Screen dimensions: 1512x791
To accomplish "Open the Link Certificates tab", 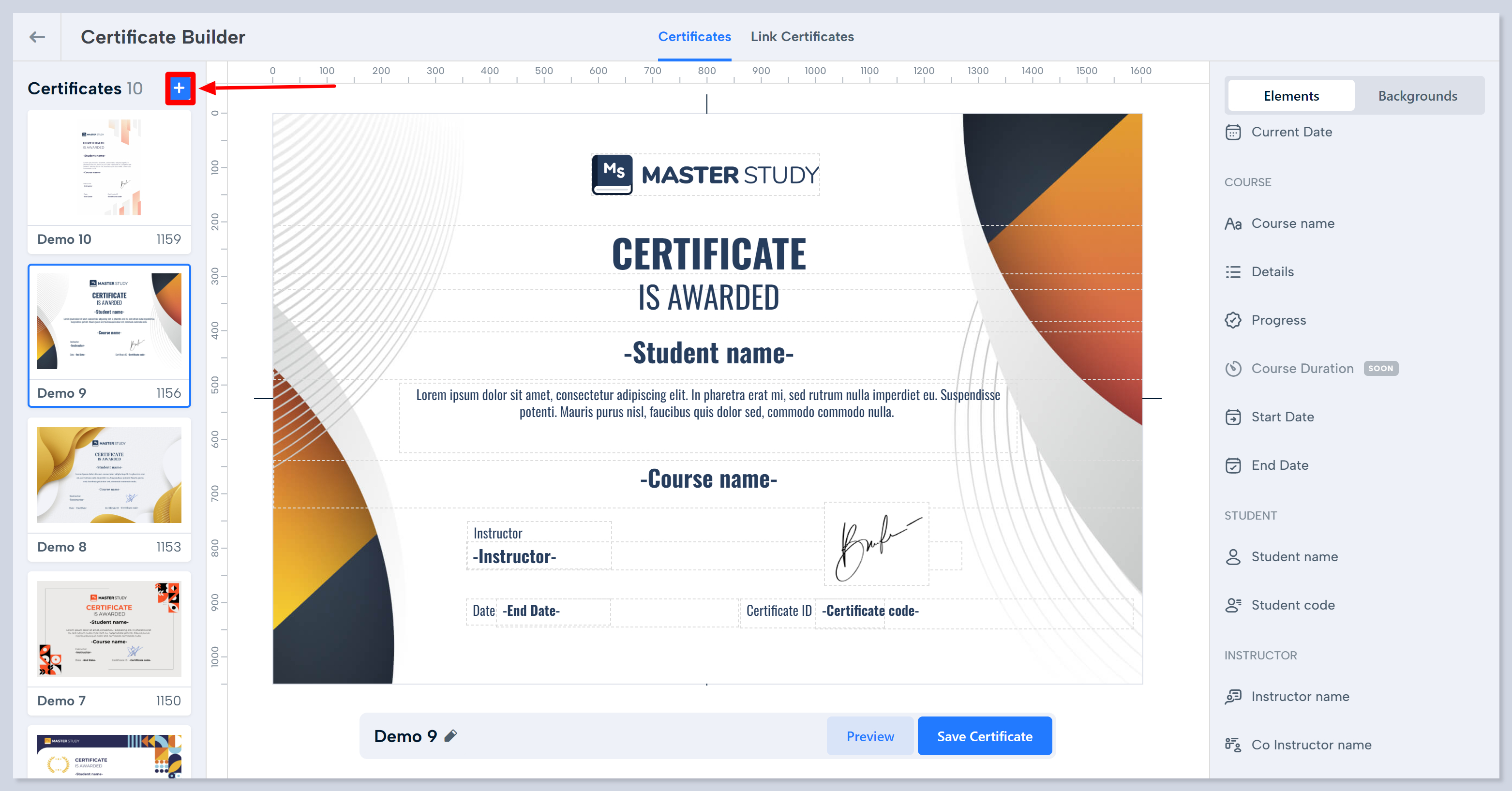I will [802, 36].
